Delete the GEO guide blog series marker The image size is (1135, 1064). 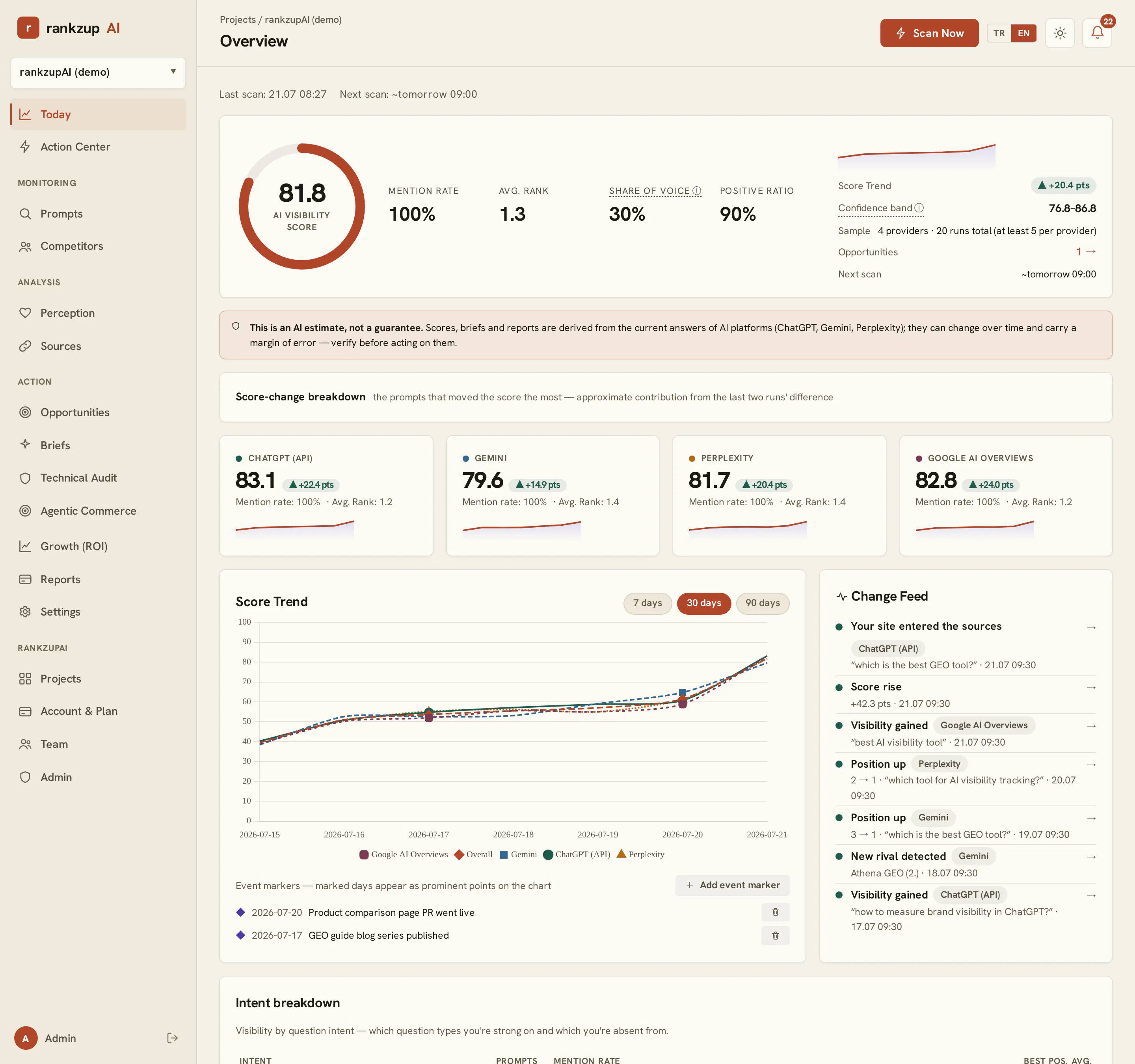(x=775, y=936)
